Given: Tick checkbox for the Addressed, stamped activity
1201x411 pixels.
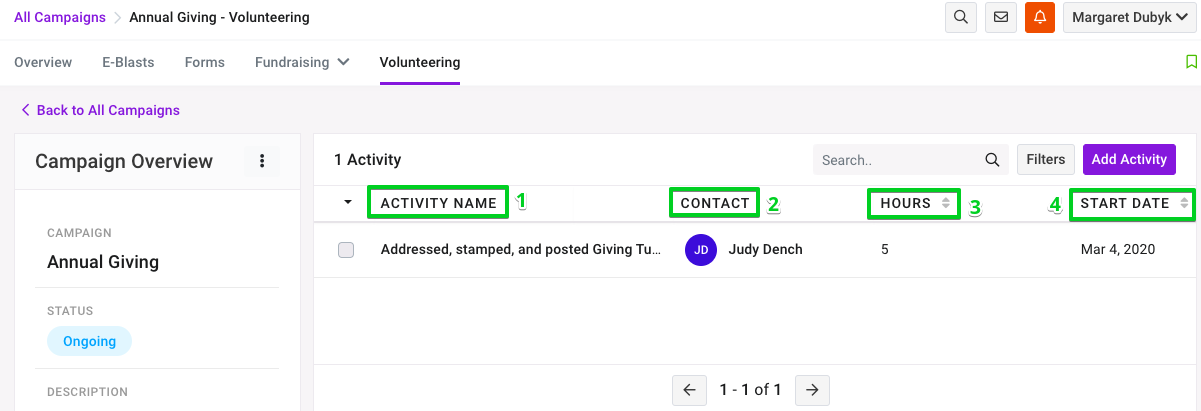Looking at the screenshot, I should 346,250.
